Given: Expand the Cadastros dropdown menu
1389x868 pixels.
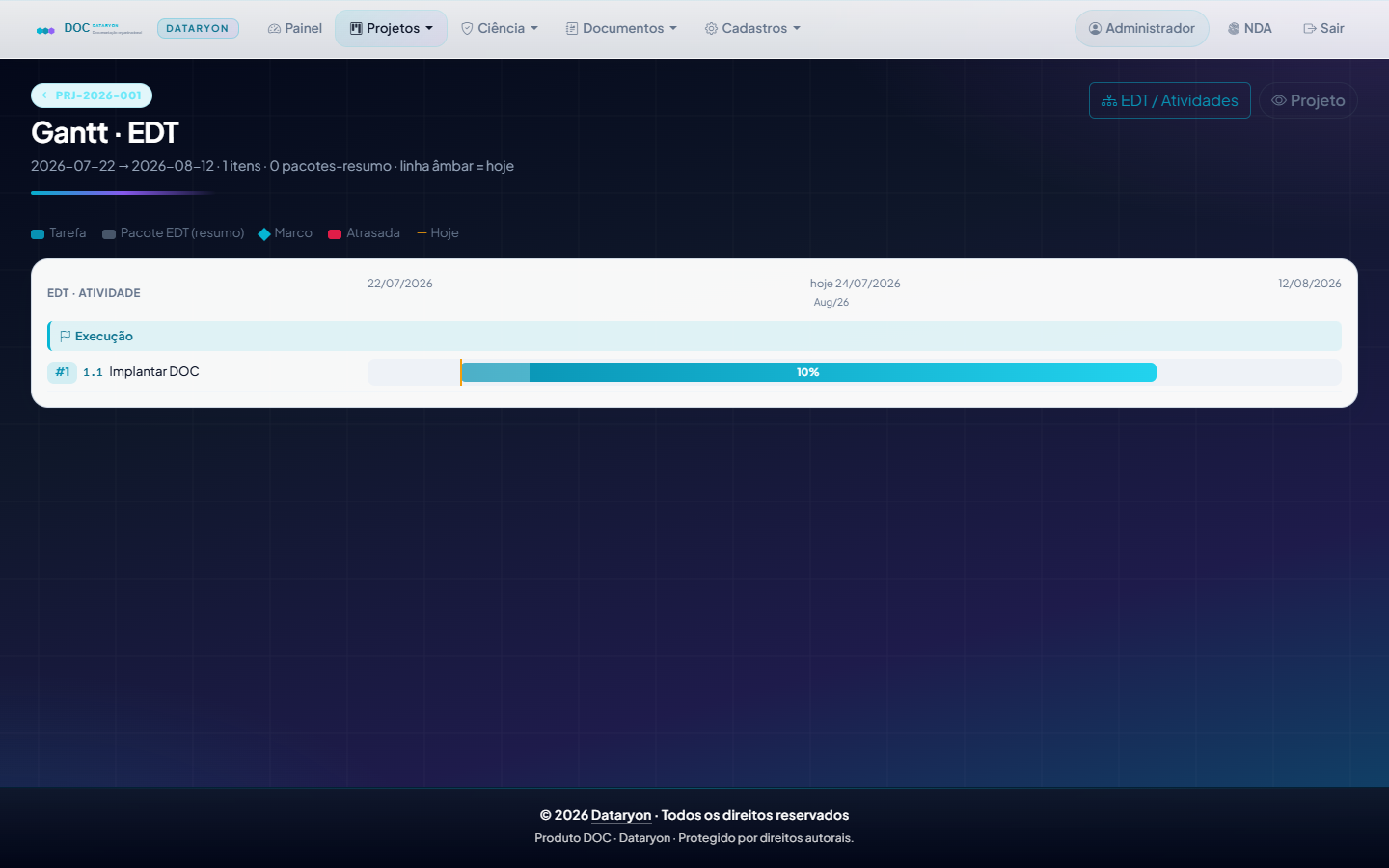Looking at the screenshot, I should click(752, 29).
